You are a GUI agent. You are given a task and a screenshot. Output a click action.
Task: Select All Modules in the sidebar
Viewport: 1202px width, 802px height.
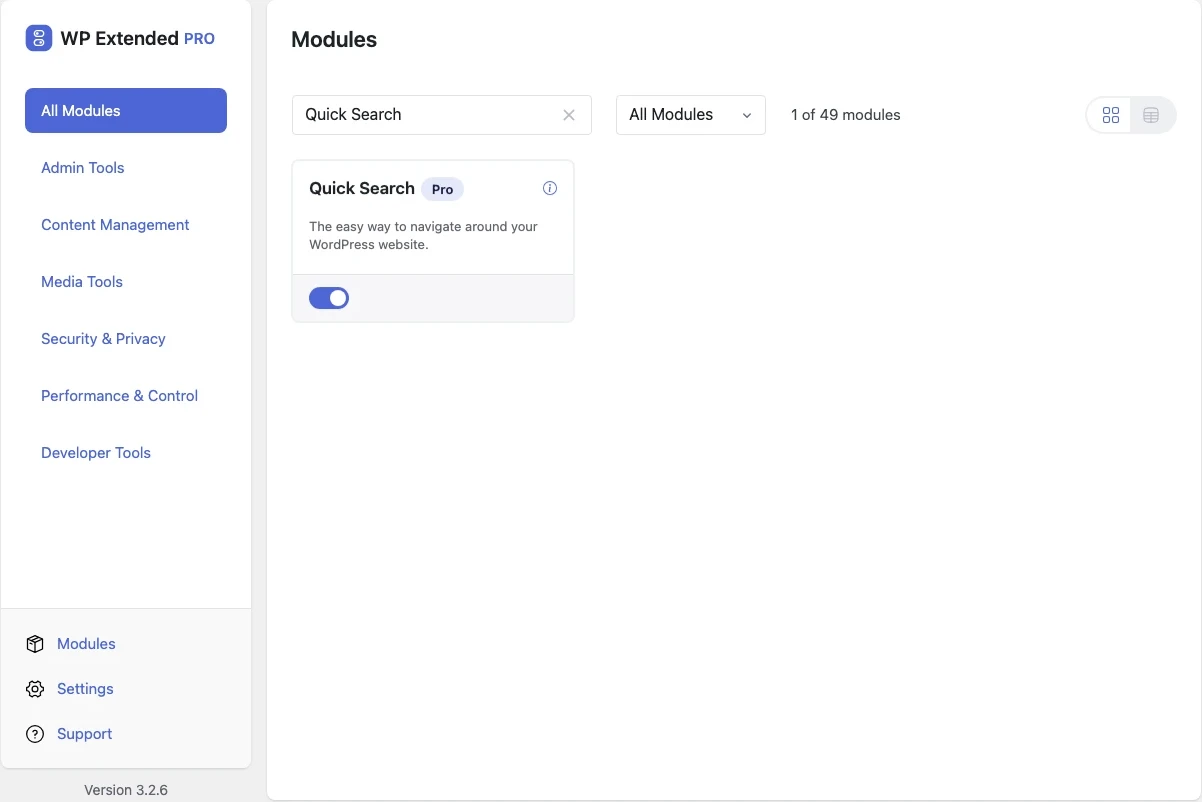click(x=126, y=110)
